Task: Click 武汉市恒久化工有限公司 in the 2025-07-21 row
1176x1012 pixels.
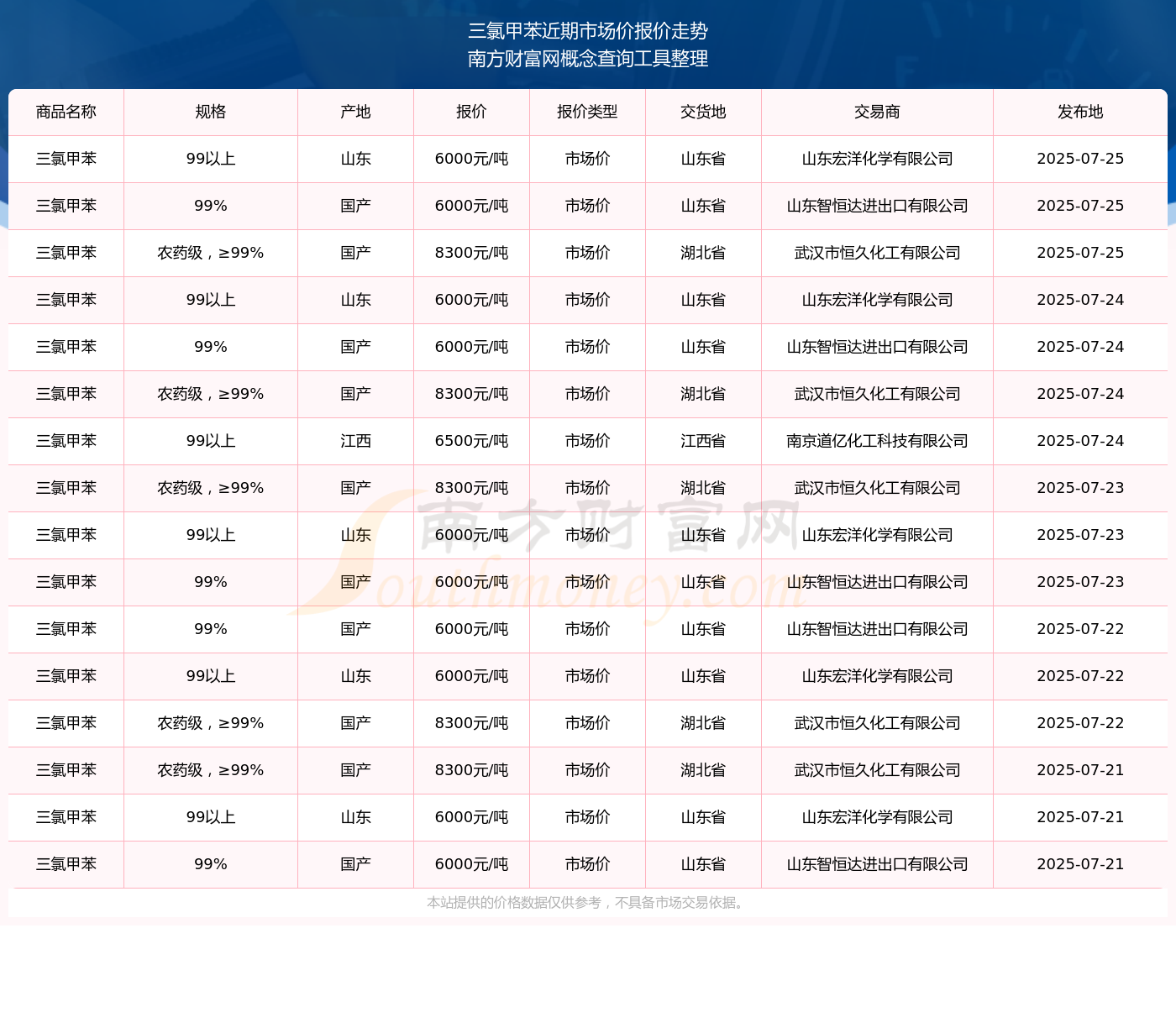Action: pos(878,770)
